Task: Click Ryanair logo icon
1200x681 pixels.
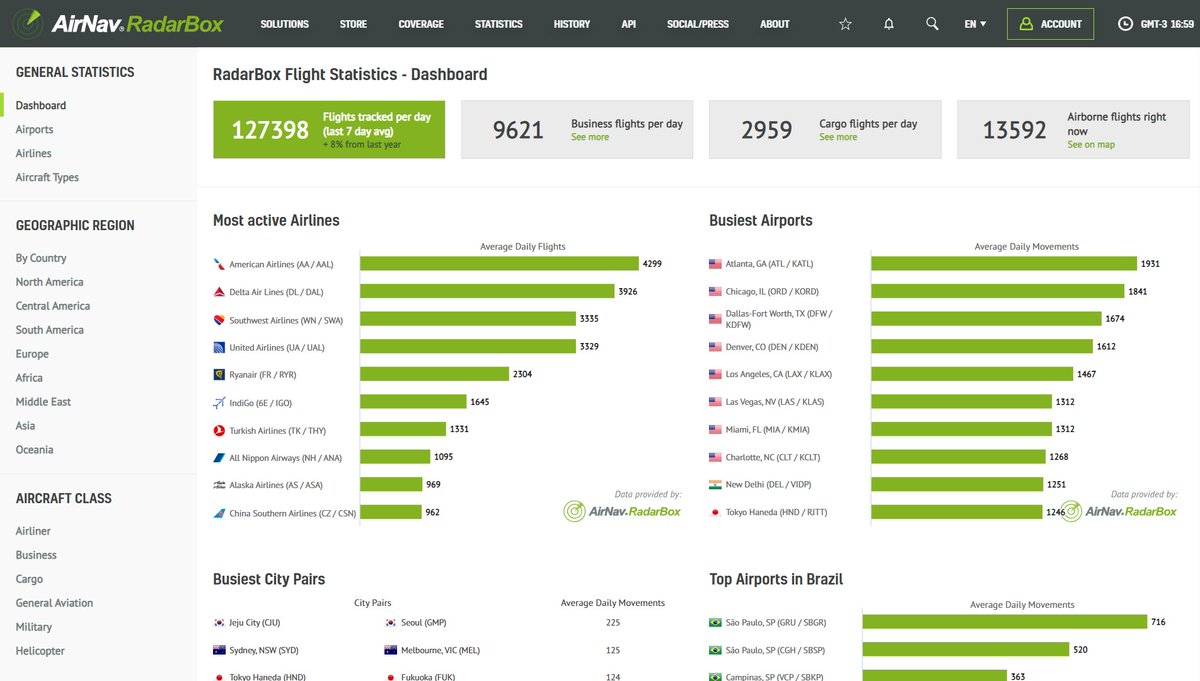Action: pos(219,375)
